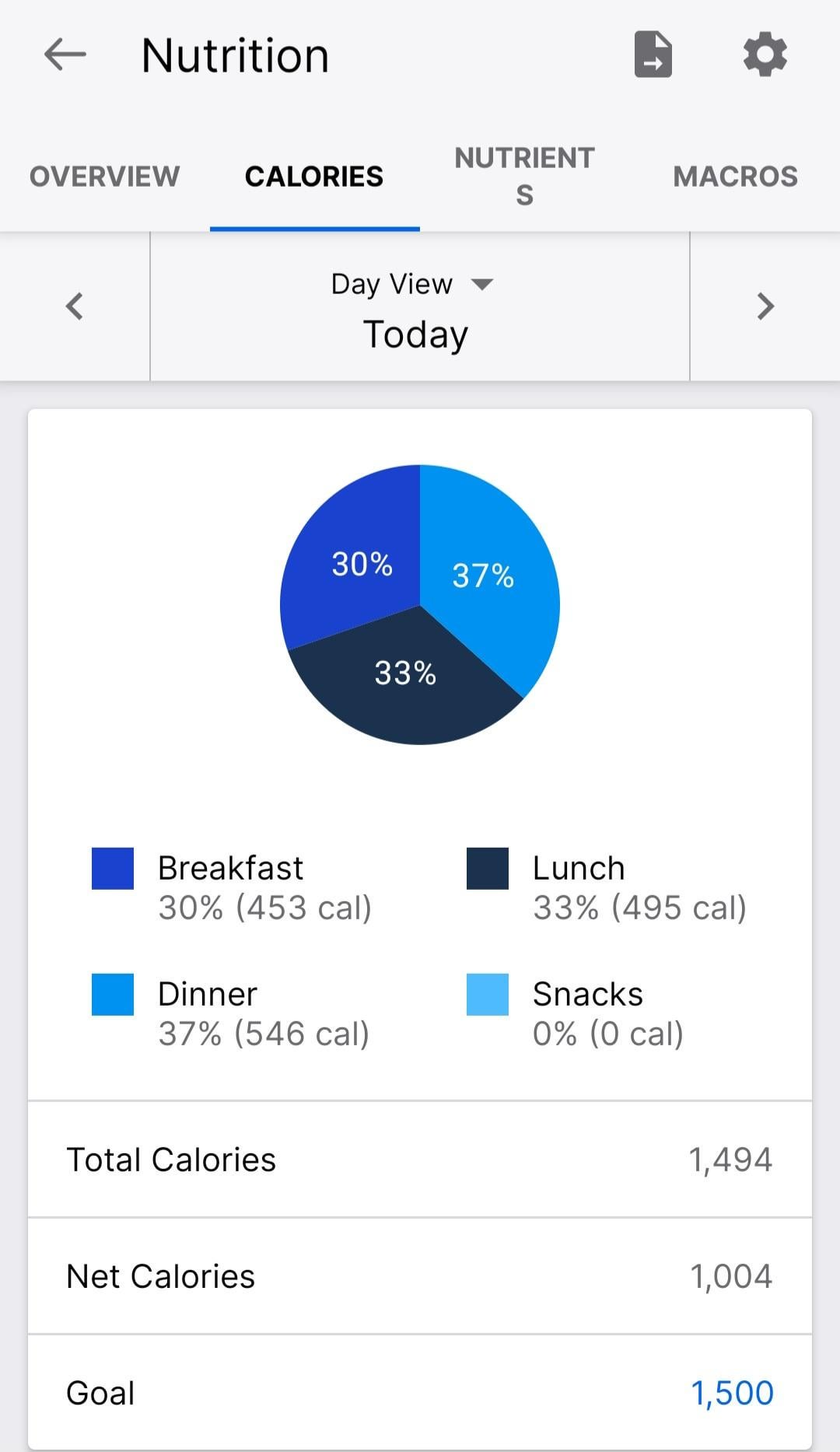The height and width of the screenshot is (1452, 840).
Task: Tap the back arrow icon
Action: 65,55
